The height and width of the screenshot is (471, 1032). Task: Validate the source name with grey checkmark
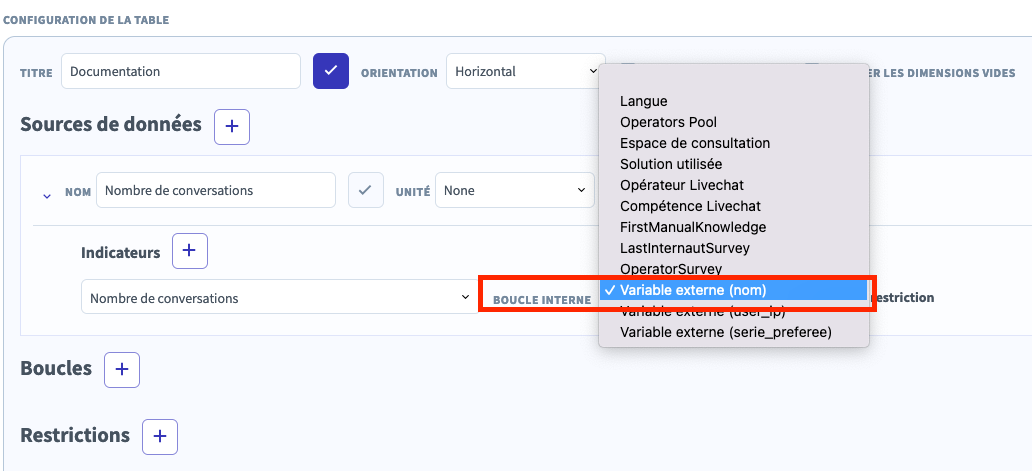click(366, 190)
